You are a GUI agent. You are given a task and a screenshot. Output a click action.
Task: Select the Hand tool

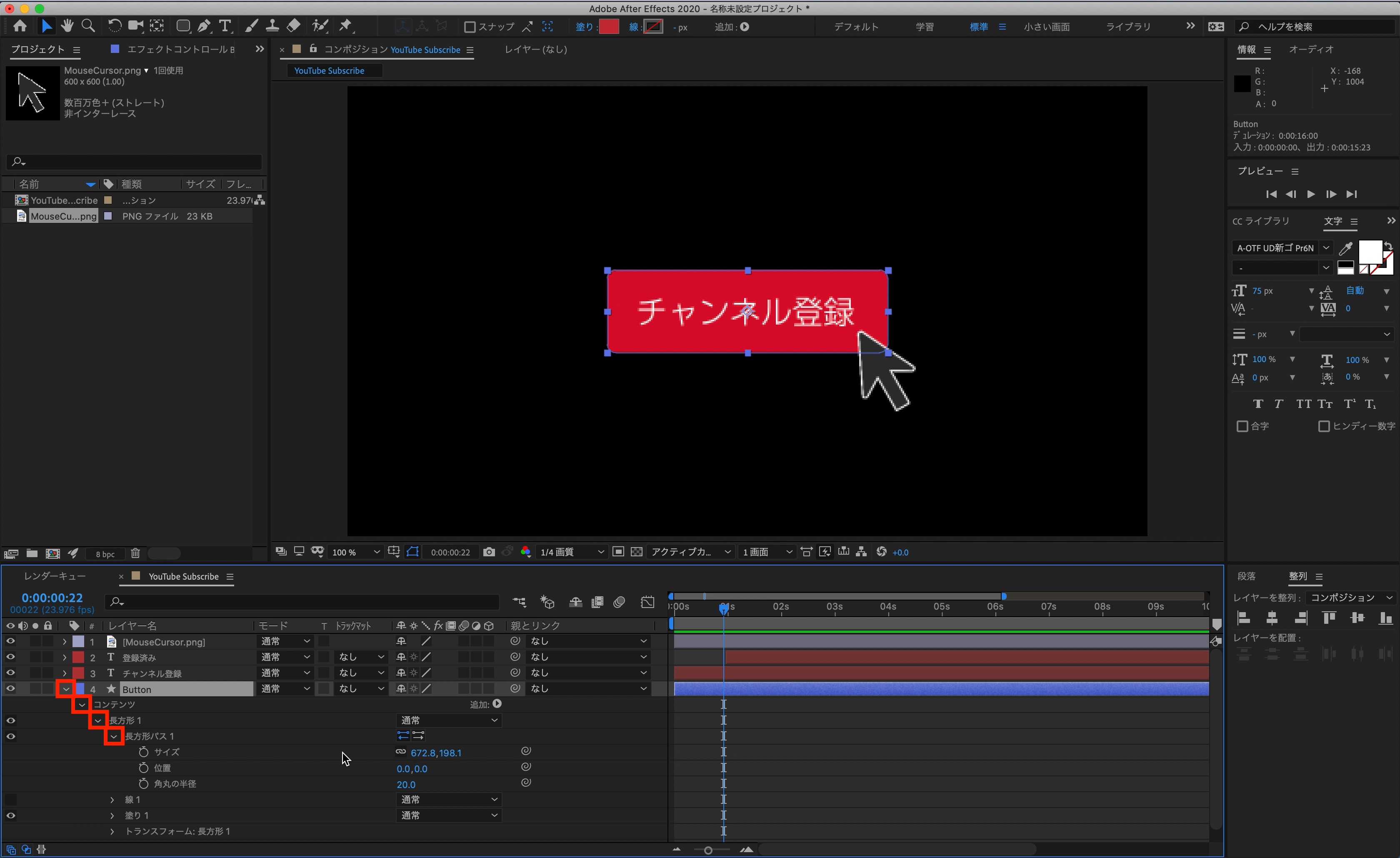(67, 26)
